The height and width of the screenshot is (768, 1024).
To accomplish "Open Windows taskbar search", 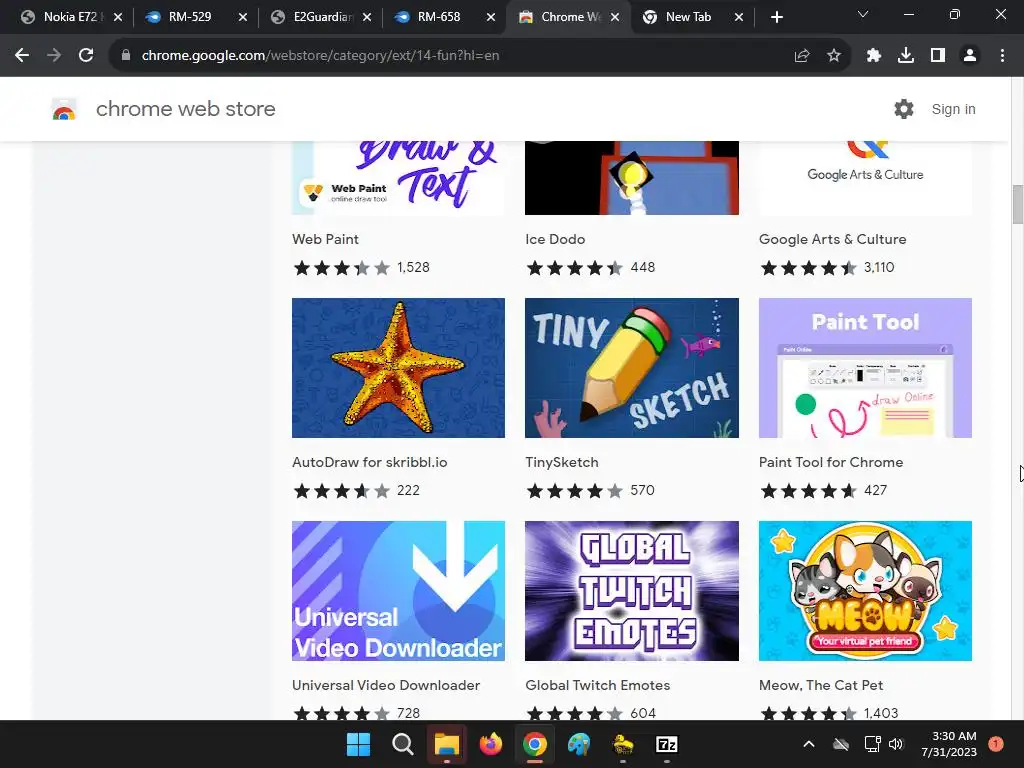I will point(402,744).
